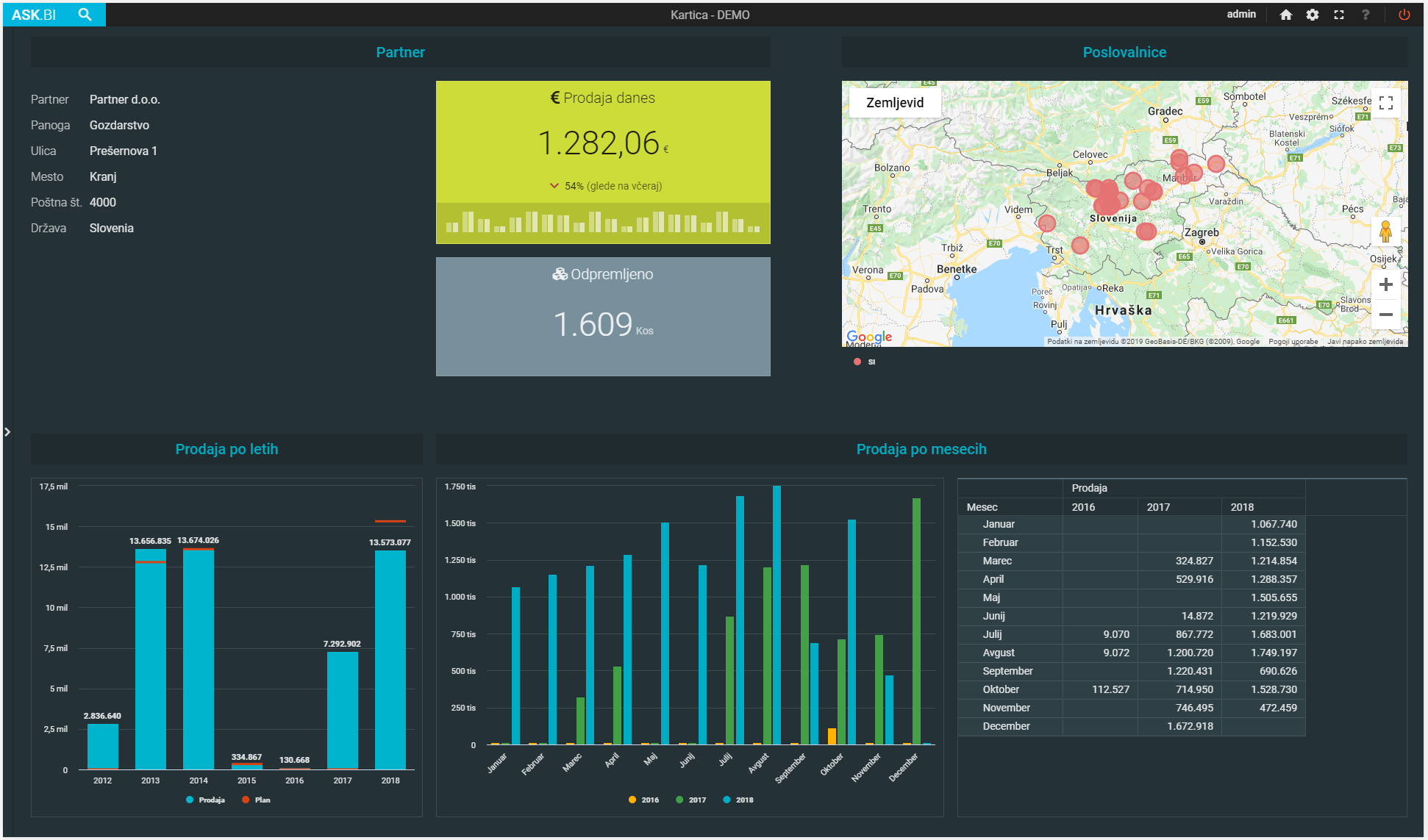Toggle Prodaja series in yearly chart legend

206,800
